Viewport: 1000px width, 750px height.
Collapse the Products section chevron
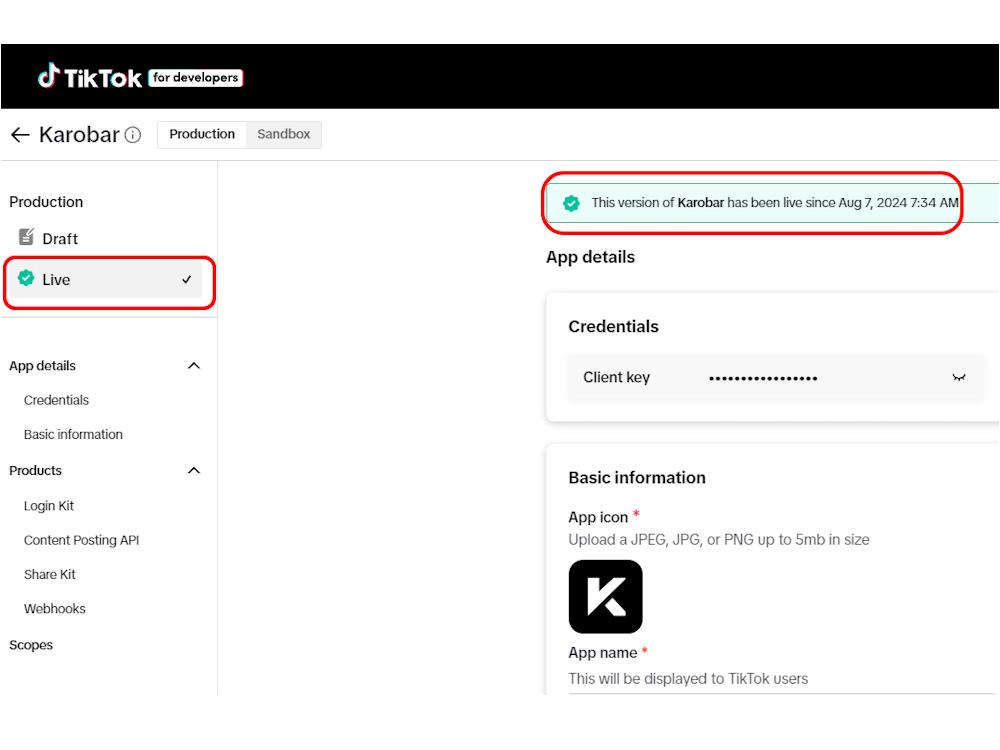click(194, 471)
